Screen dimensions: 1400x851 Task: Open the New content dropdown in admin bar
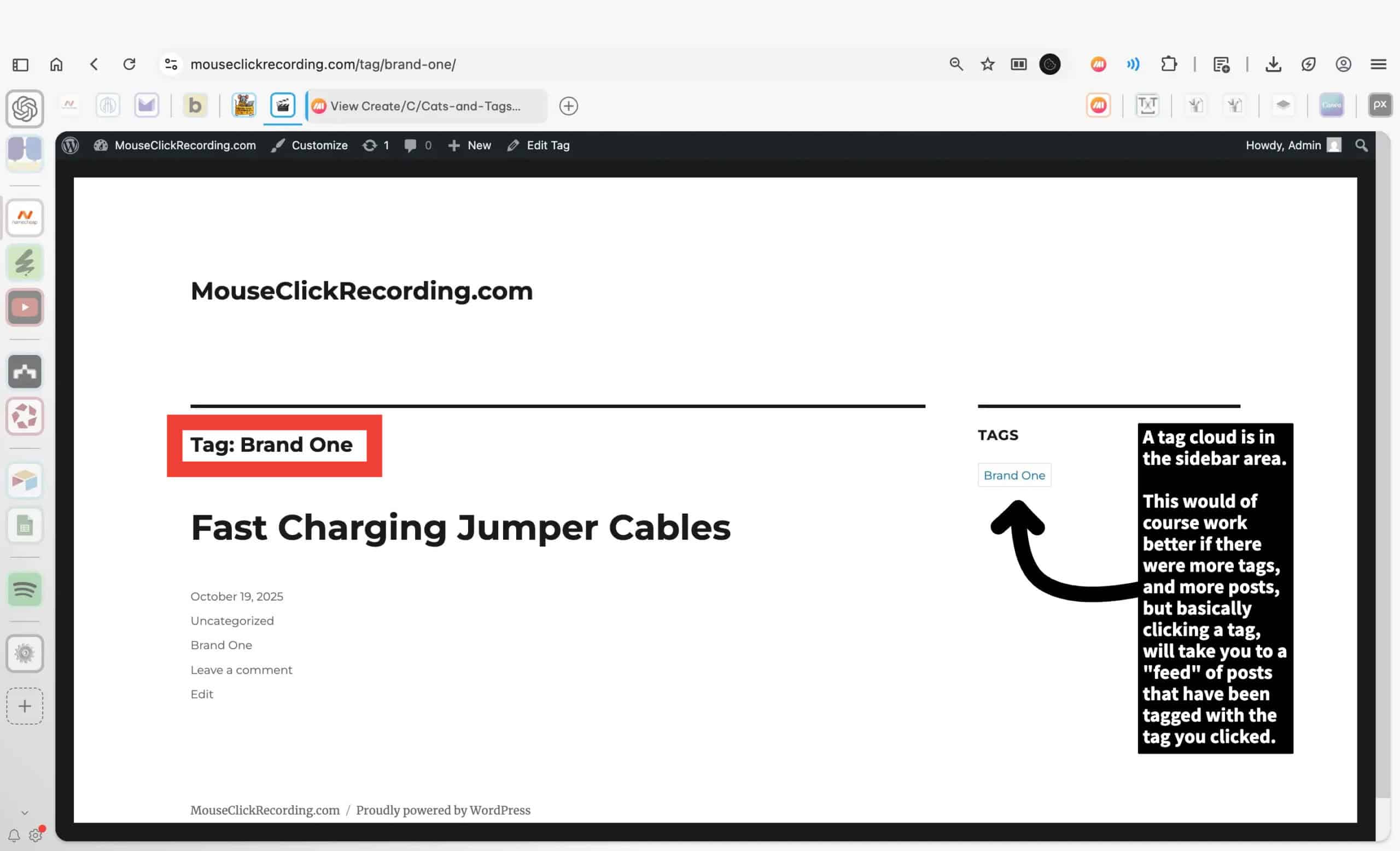469,145
